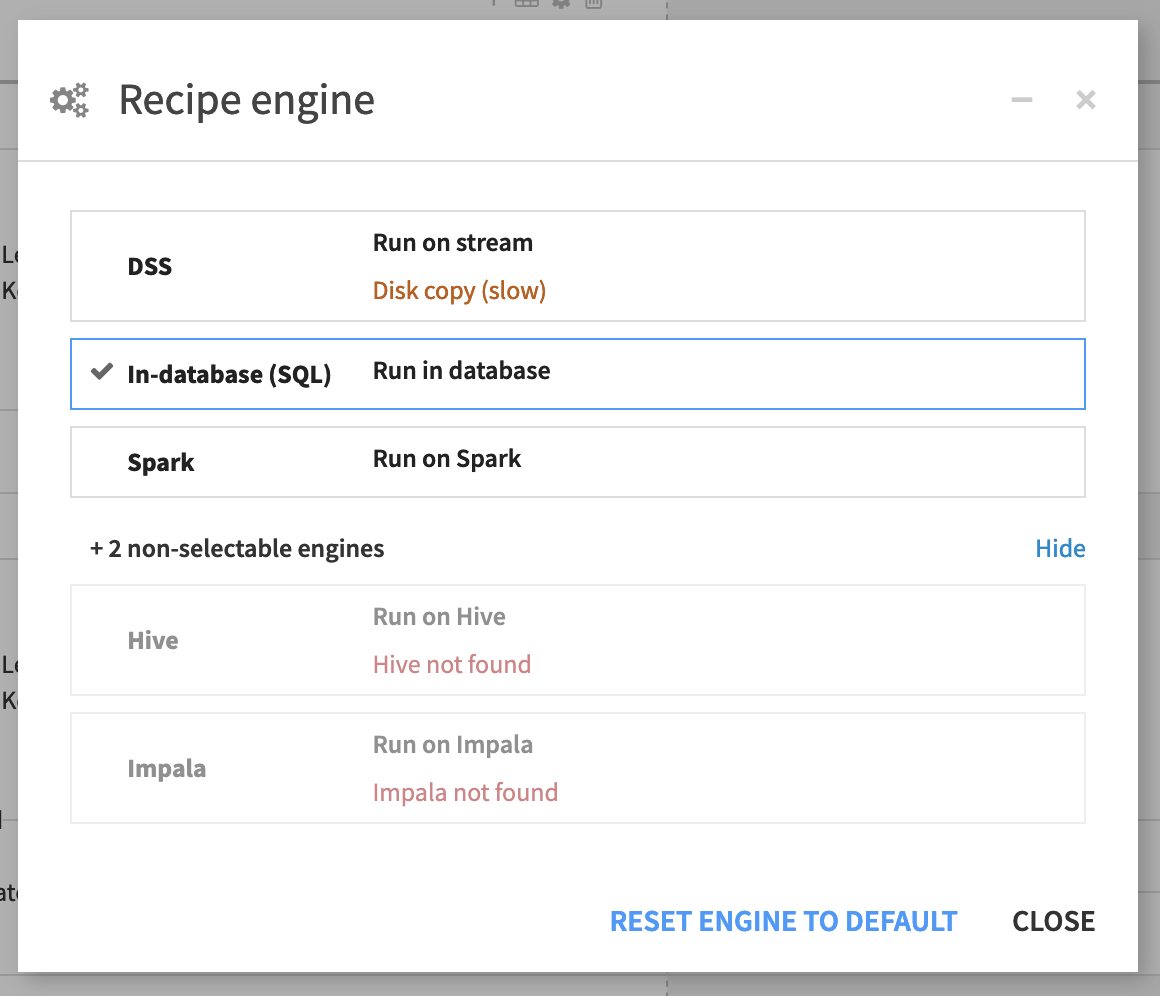This screenshot has height=996, width=1160.
Task: Click the "Recipe engine" dialog title
Action: coord(246,101)
